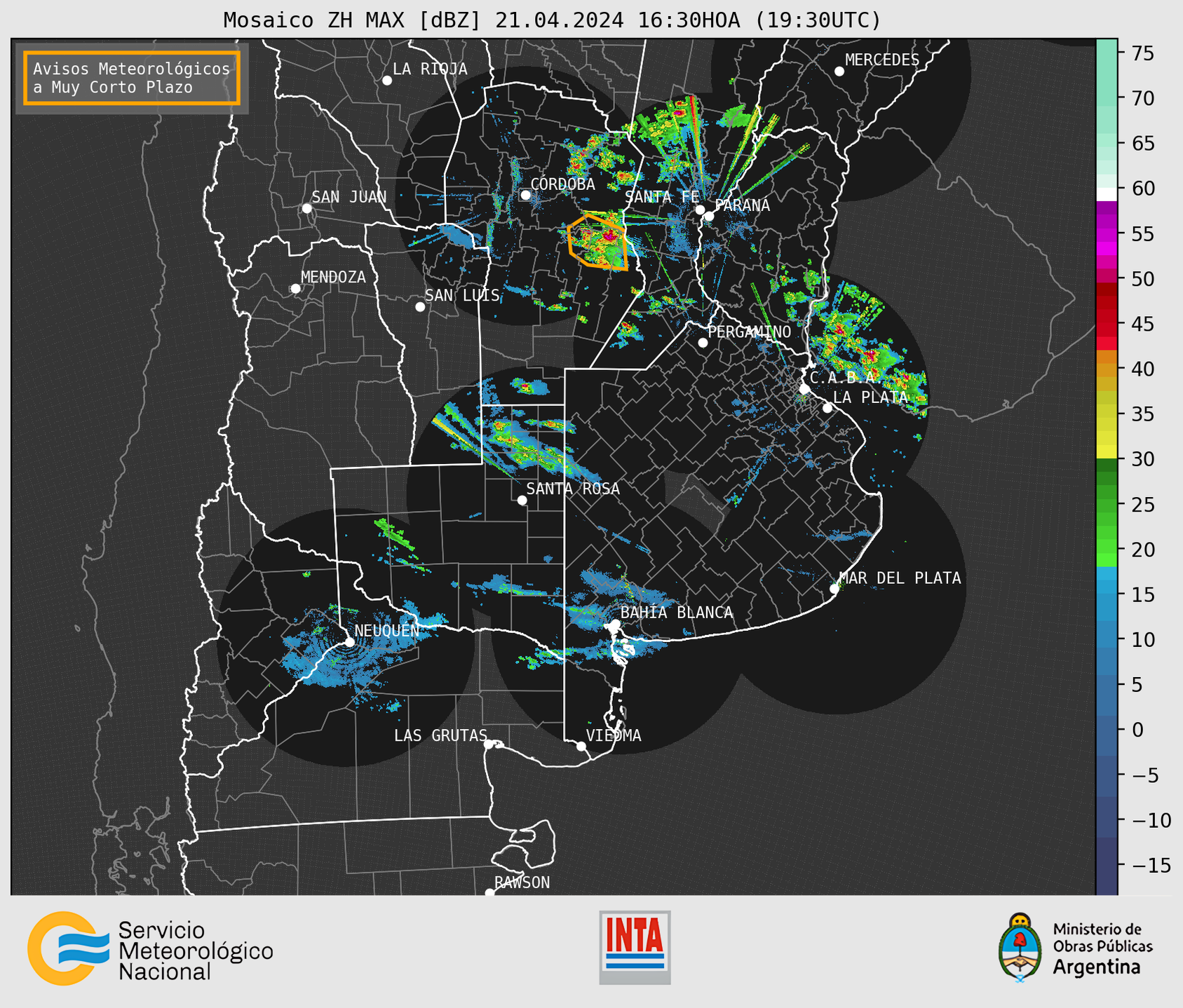1183x1008 pixels.
Task: Click the CÓRDOBA city marker dot
Action: [525, 195]
